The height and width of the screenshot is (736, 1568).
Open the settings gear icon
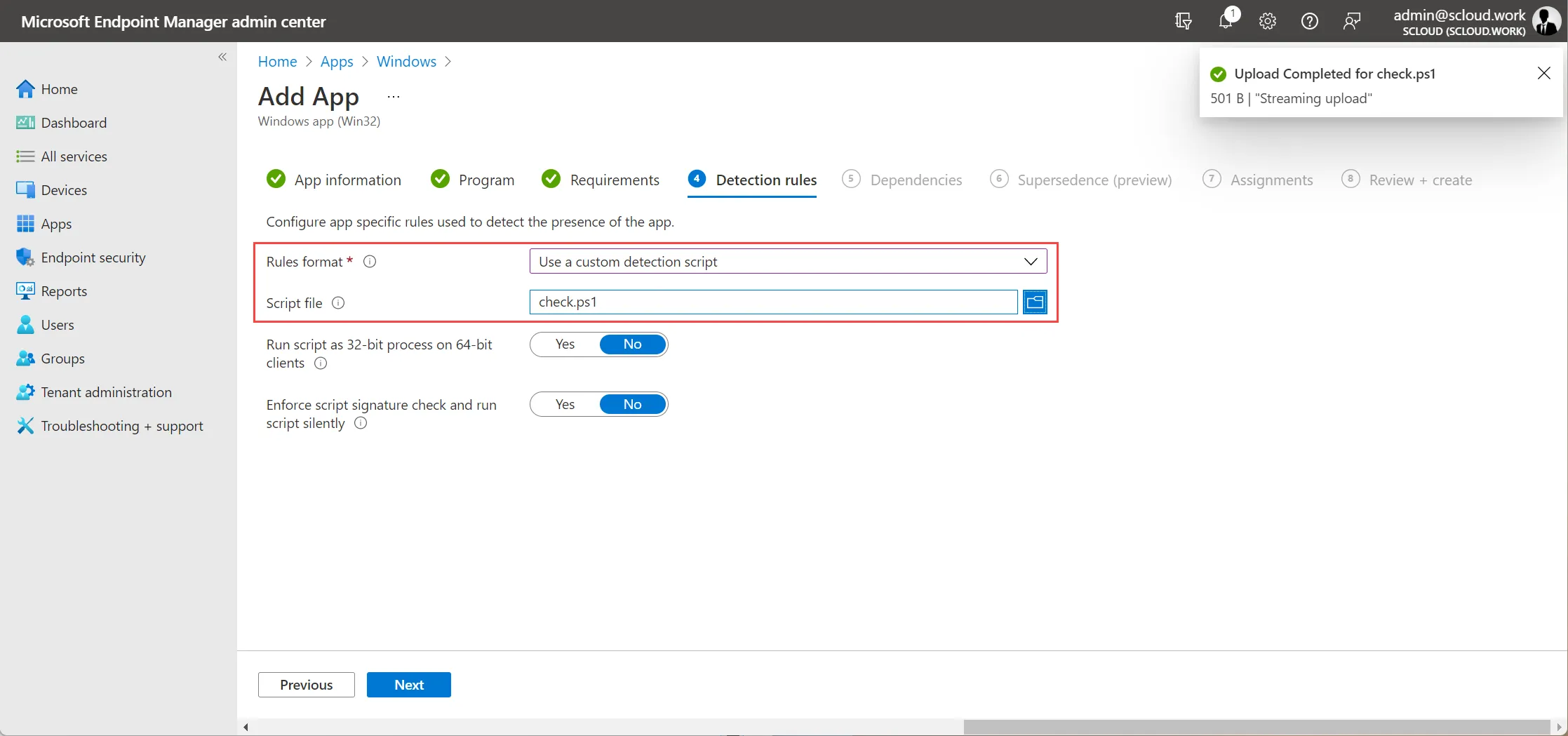[1268, 21]
